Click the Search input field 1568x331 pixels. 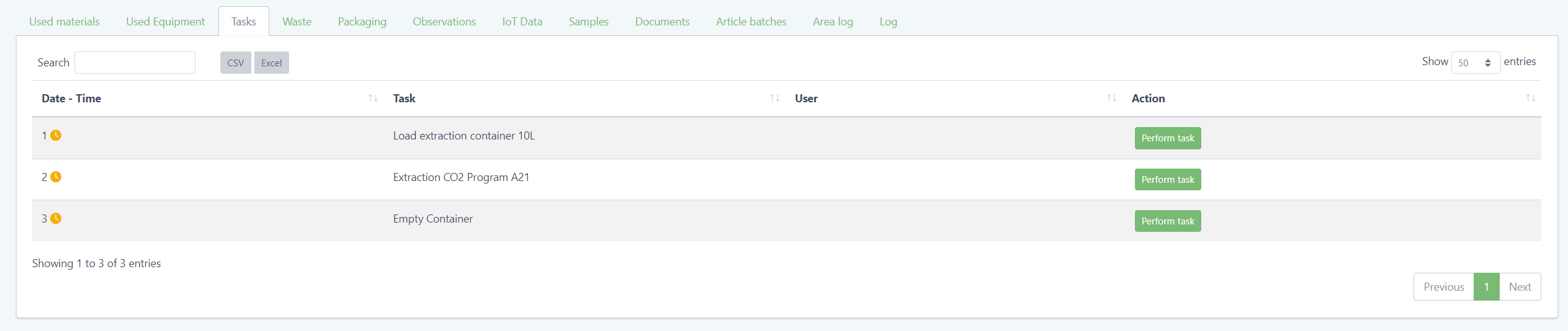[x=135, y=63]
